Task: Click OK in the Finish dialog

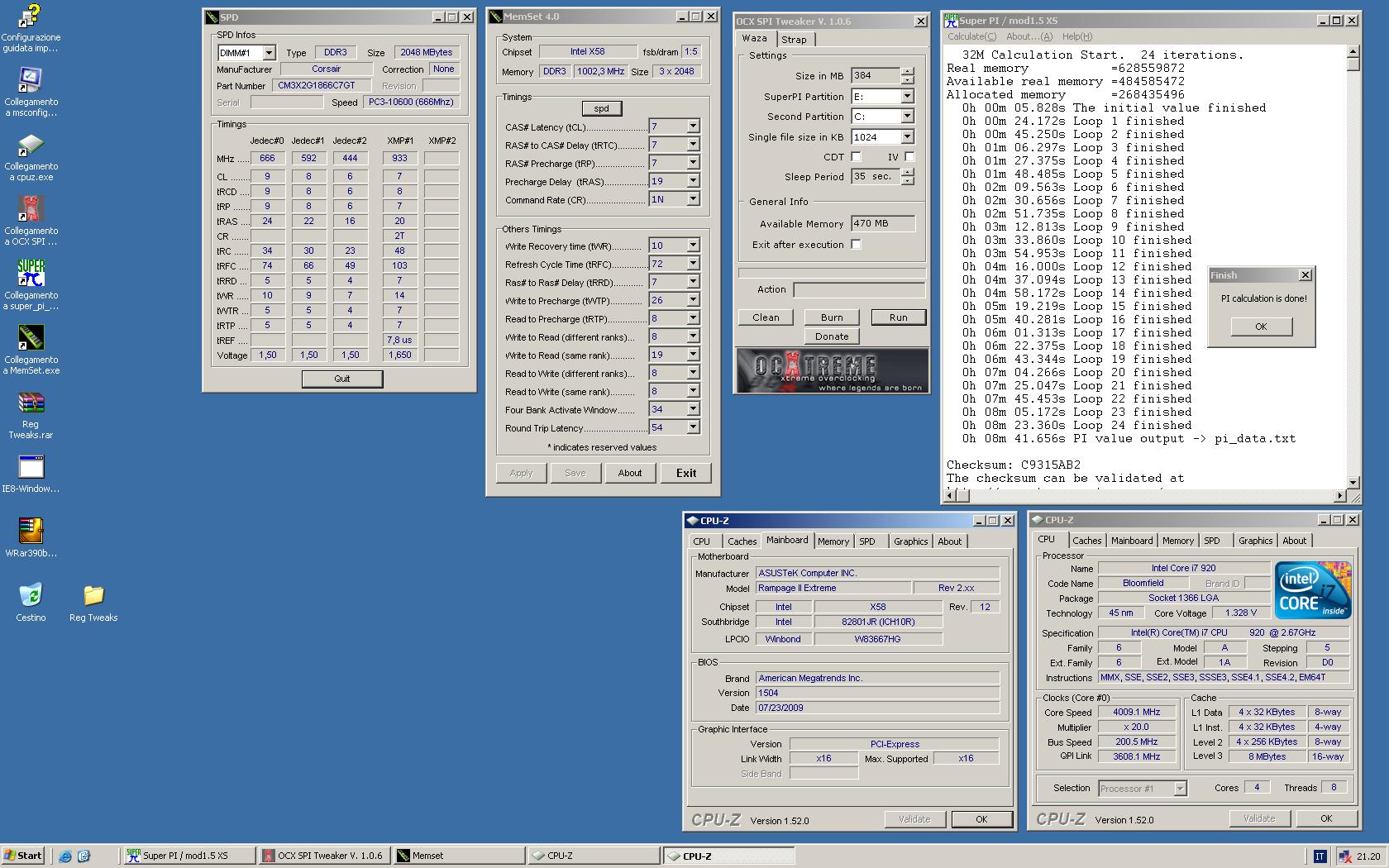Action: click(1261, 327)
